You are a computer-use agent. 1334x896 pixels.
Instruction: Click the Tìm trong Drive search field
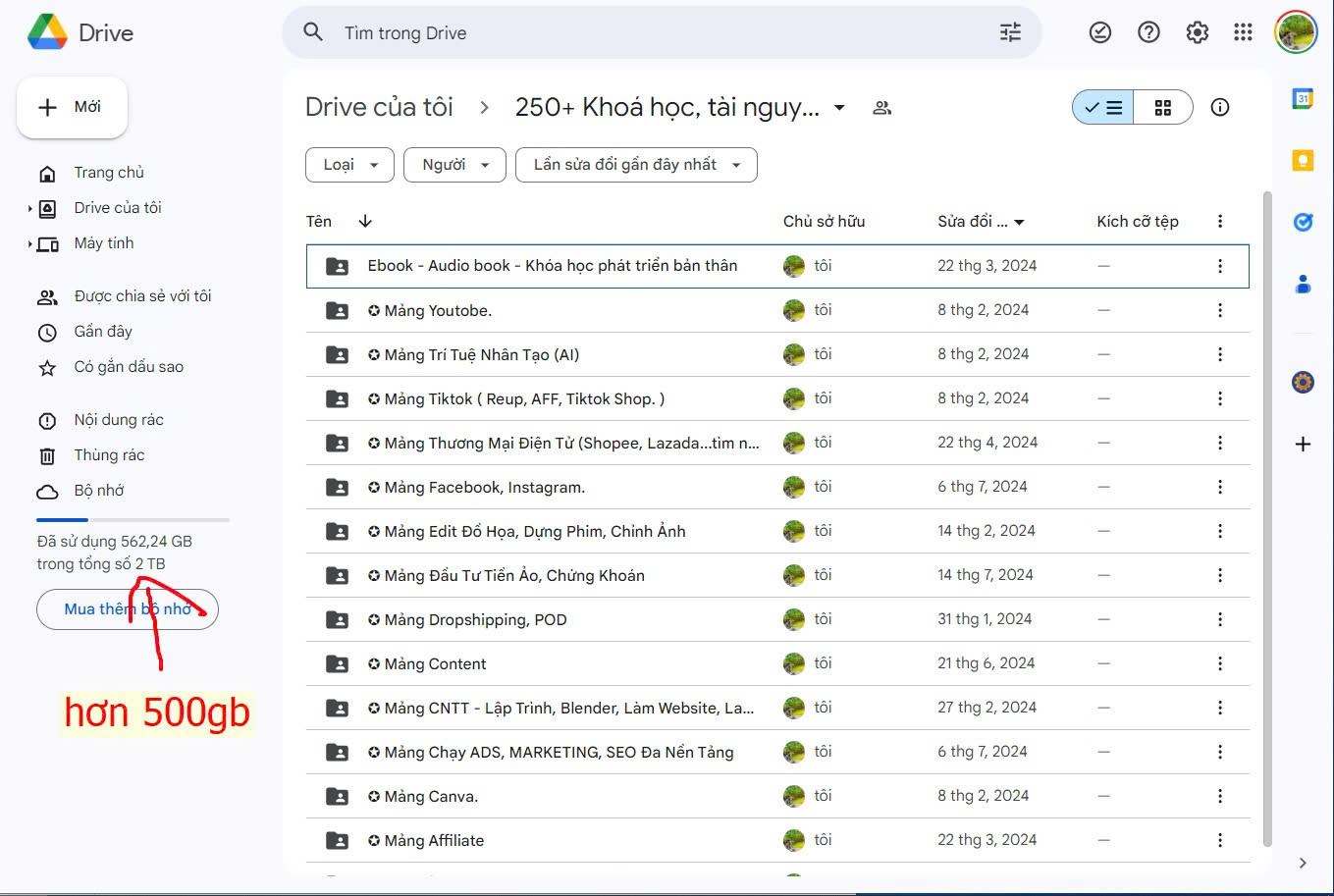tap(661, 32)
